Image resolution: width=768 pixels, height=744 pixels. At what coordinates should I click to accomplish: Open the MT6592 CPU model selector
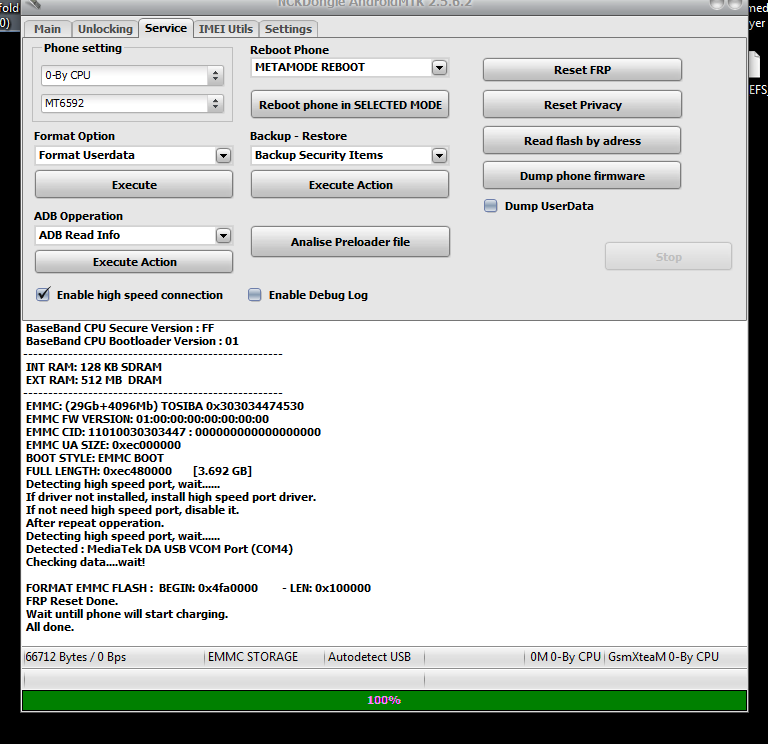(132, 103)
